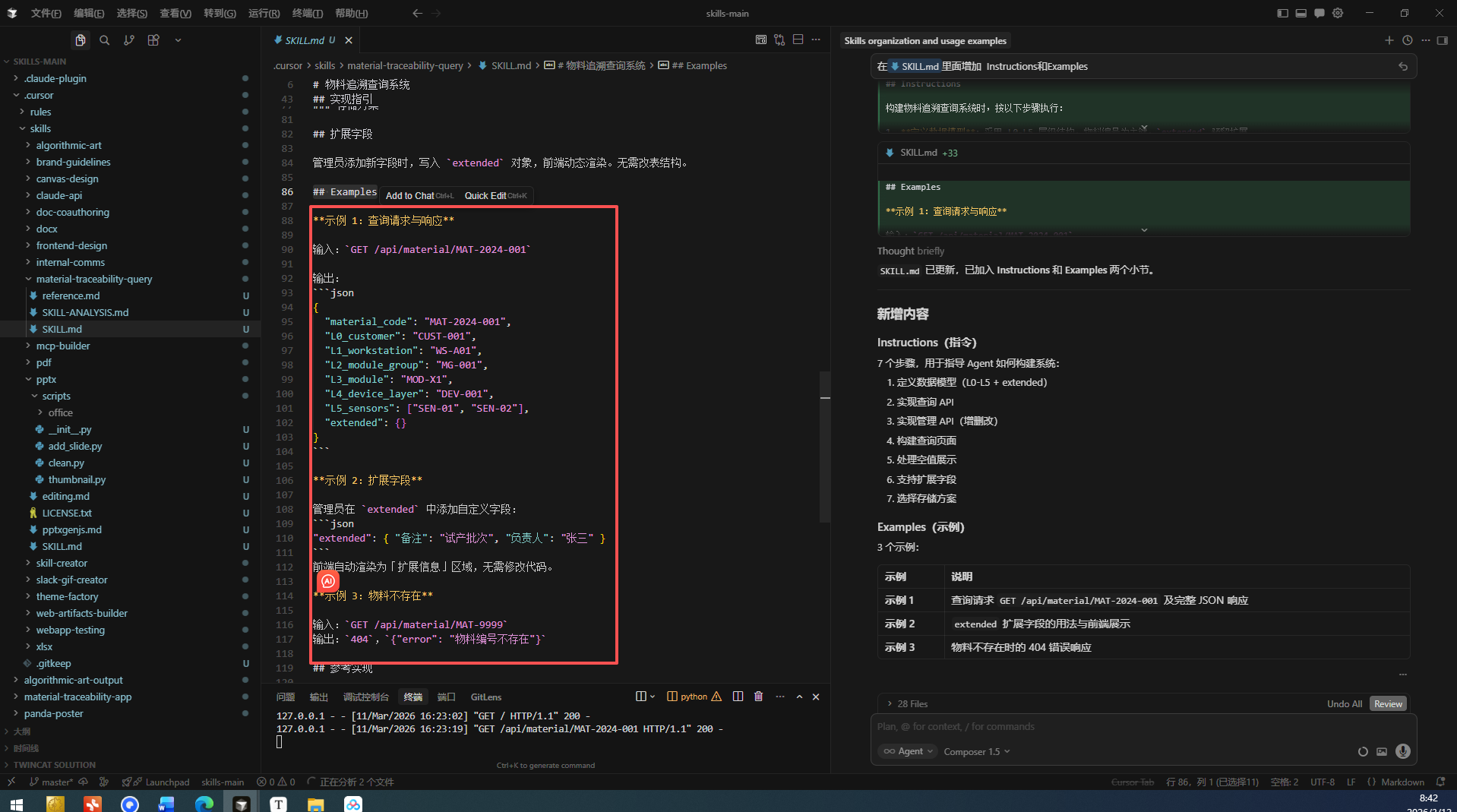
Task: Open the Agent mode dropdown
Action: tap(908, 751)
